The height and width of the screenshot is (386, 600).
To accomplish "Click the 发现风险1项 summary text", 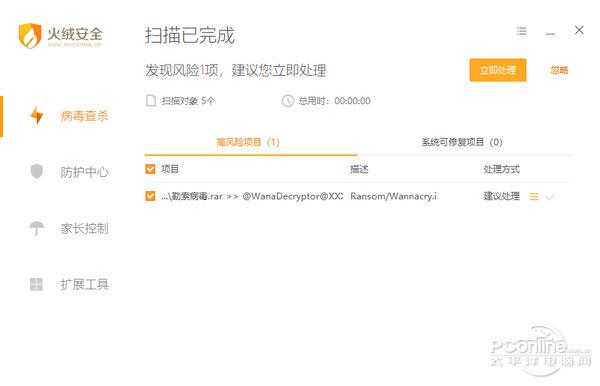I will (235, 70).
